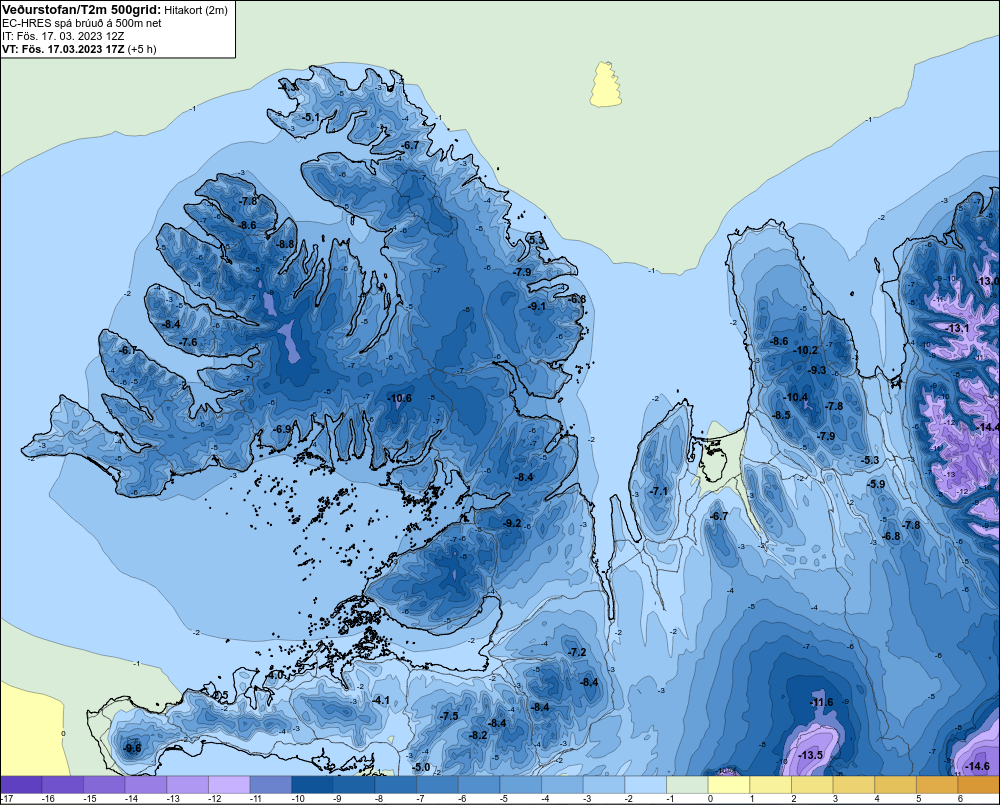
Task: Click the -8.2 temperature value
Action: coord(478,735)
